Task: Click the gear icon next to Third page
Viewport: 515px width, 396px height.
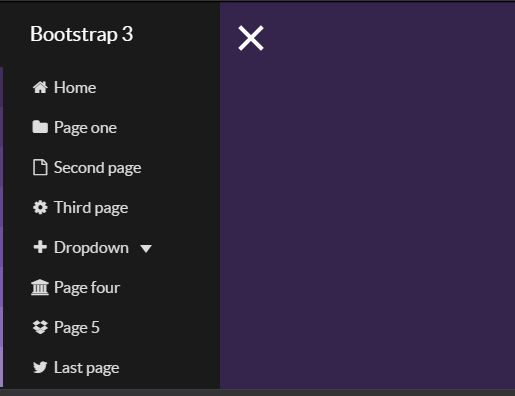Action: [x=40, y=207]
